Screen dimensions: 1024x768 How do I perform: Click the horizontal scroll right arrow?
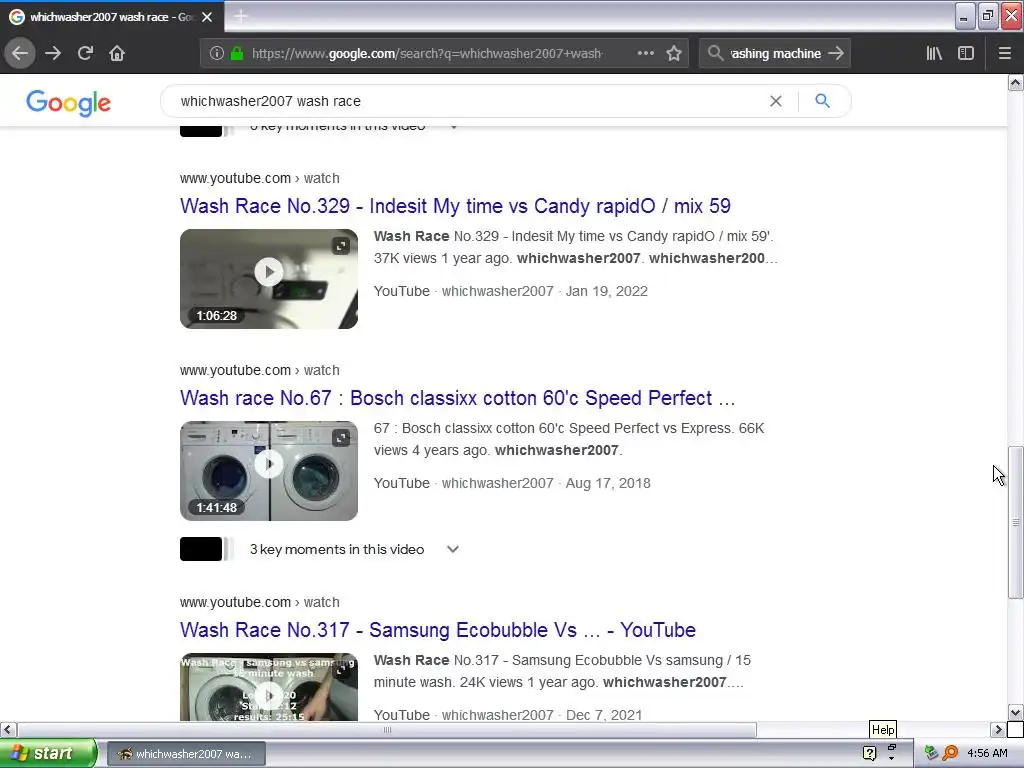coord(999,729)
